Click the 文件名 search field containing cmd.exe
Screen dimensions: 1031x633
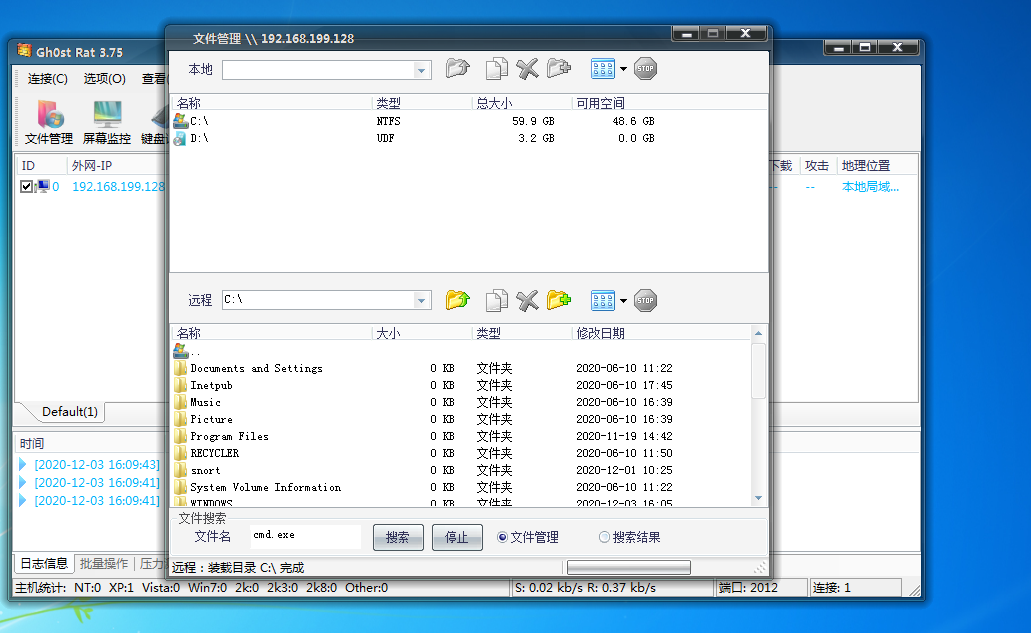tap(305, 536)
